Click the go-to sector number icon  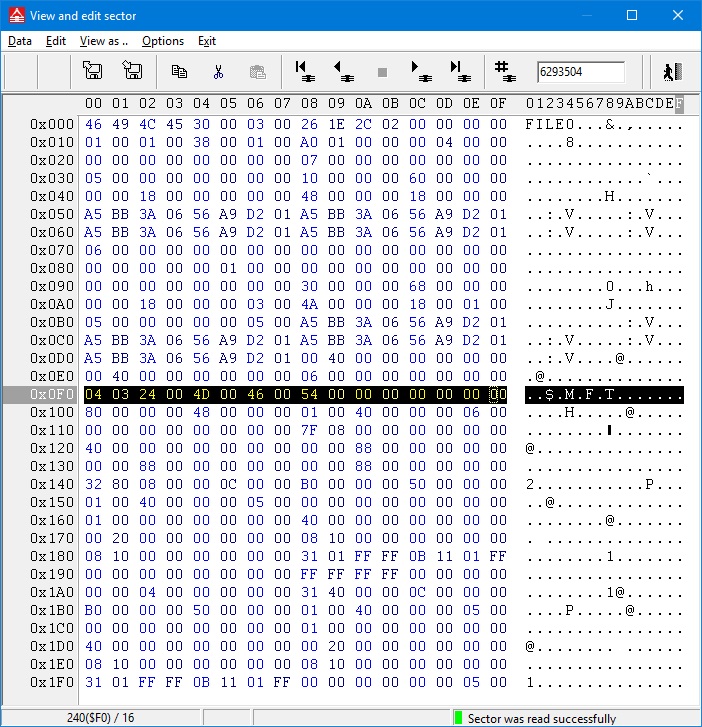click(505, 71)
